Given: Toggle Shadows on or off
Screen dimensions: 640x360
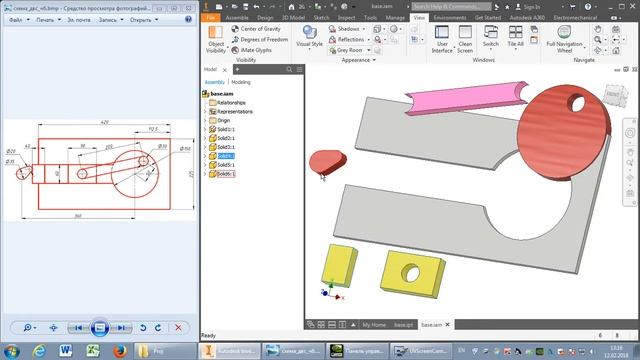Looking at the screenshot, I should point(344,29).
